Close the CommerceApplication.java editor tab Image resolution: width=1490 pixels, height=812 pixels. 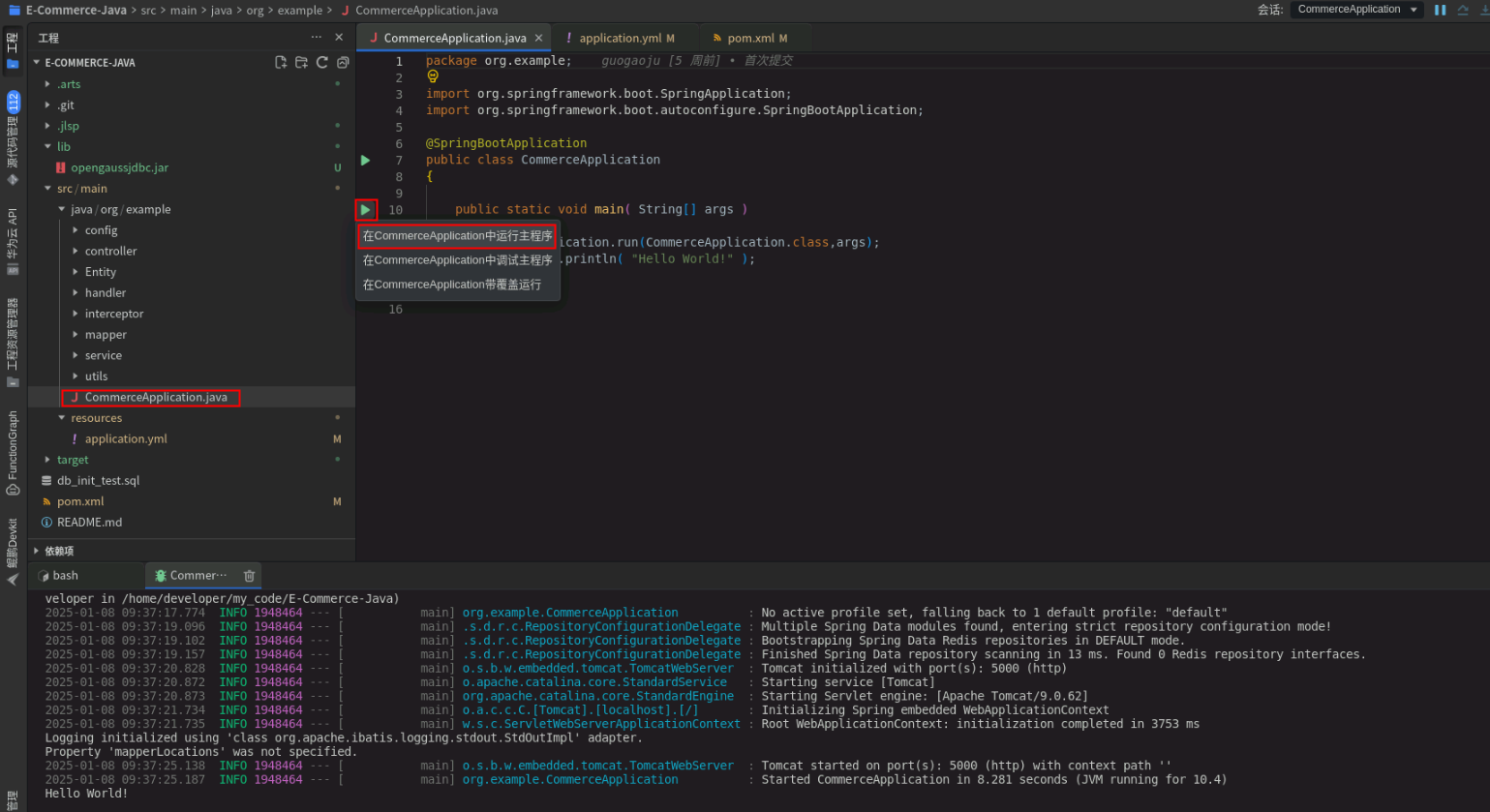click(539, 38)
